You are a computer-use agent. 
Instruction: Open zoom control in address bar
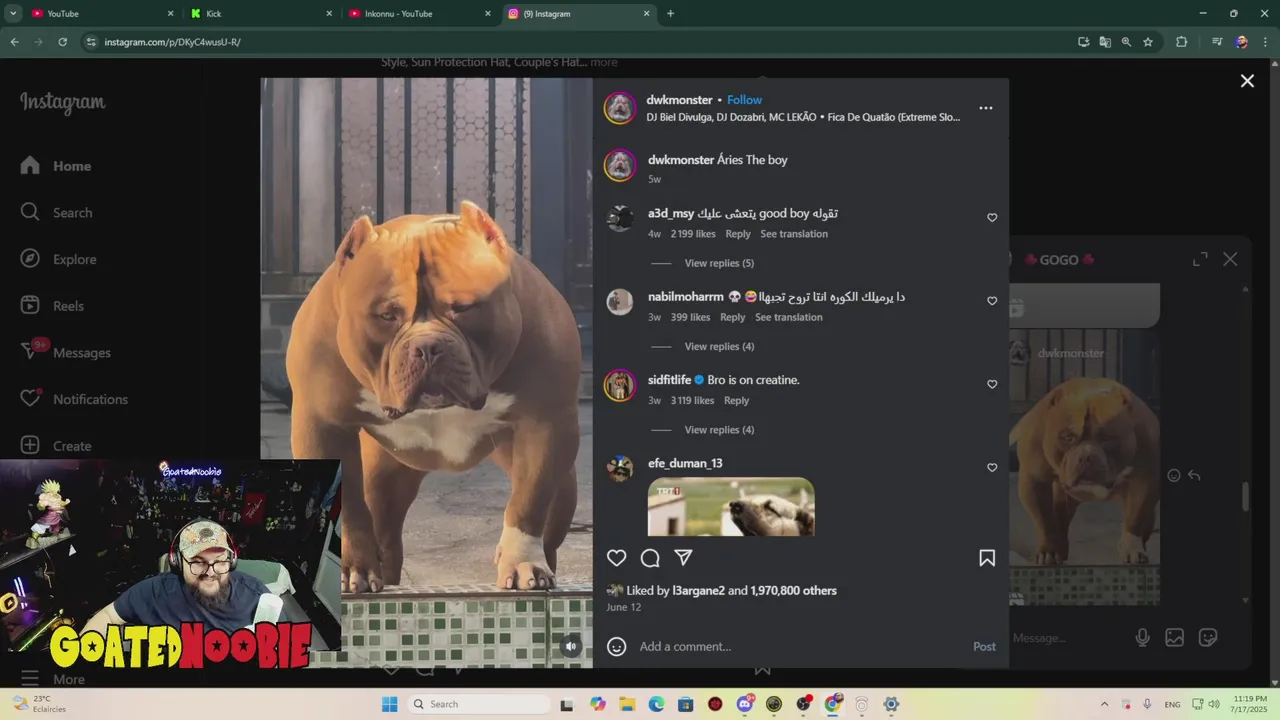pos(1126,42)
